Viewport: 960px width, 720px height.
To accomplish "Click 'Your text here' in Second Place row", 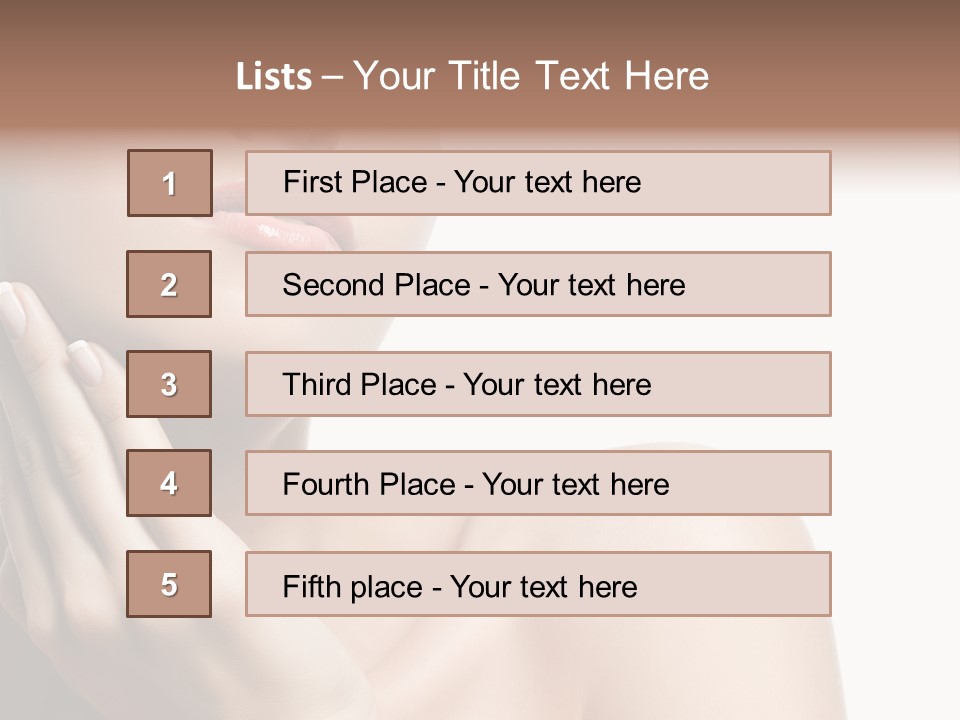I will coord(591,285).
